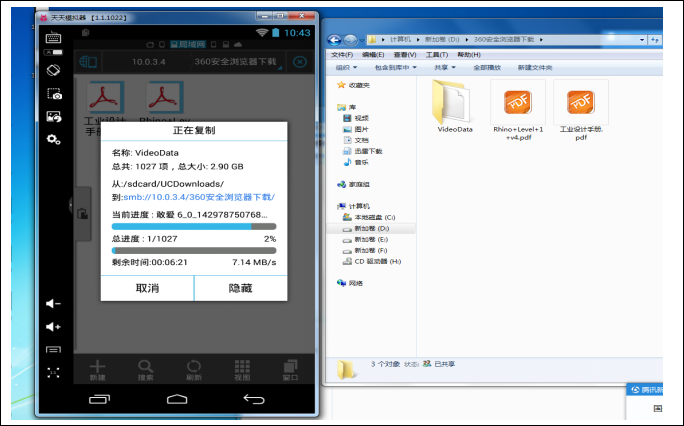Image resolution: width=684 pixels, height=426 pixels.
Task: Tap 新建 in the bottom toolbar
Action: (97, 370)
